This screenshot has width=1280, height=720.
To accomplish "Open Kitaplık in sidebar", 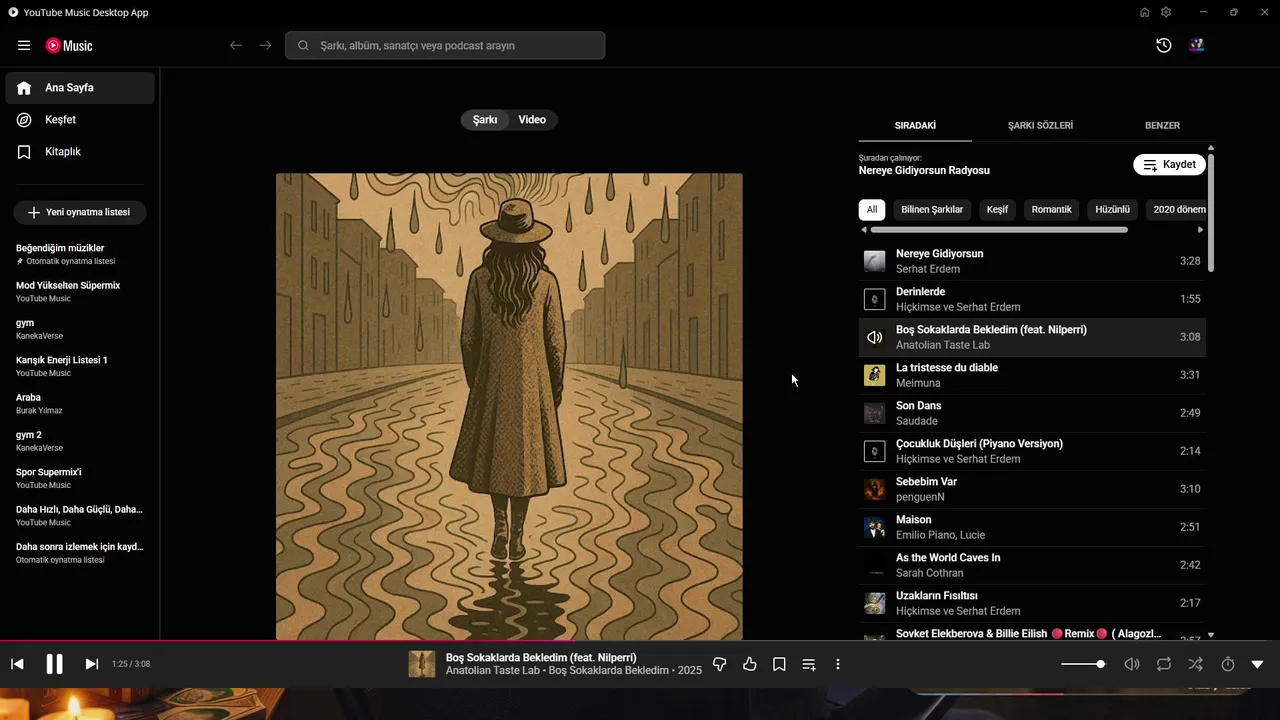I will (80, 152).
